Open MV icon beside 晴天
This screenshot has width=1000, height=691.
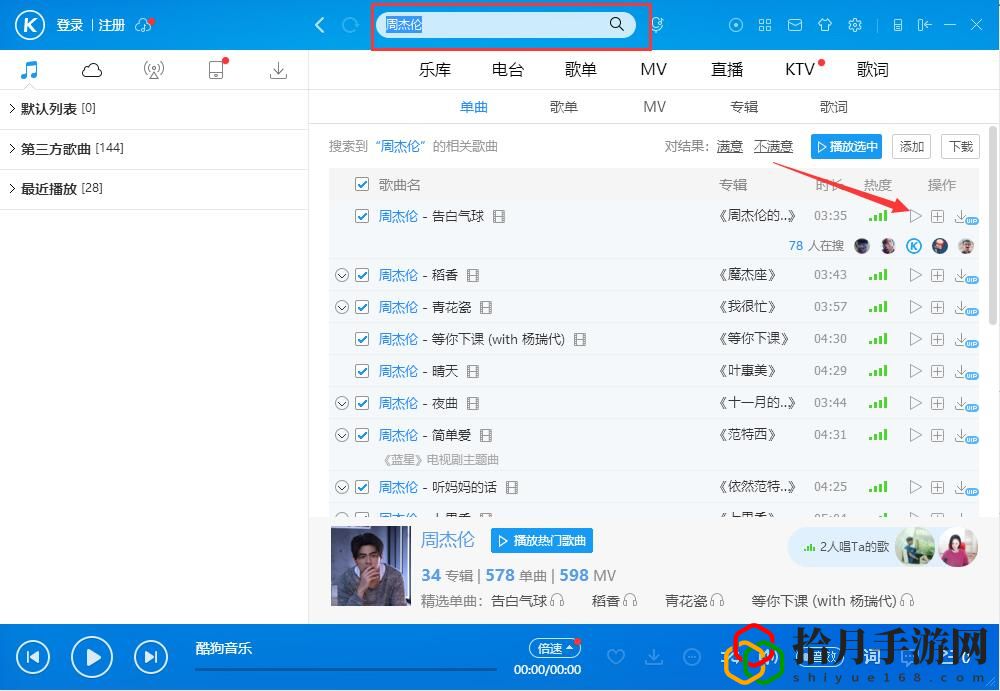[x=473, y=371]
